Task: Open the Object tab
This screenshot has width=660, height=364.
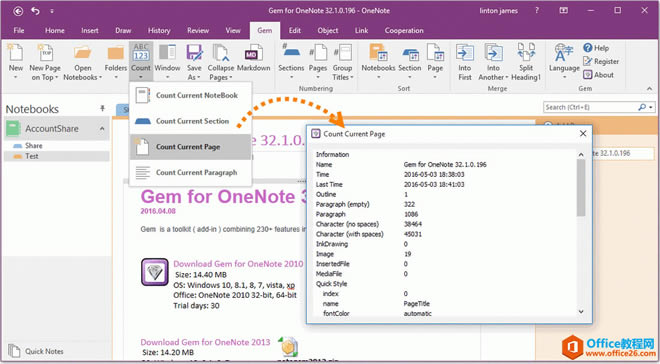Action: click(x=328, y=30)
